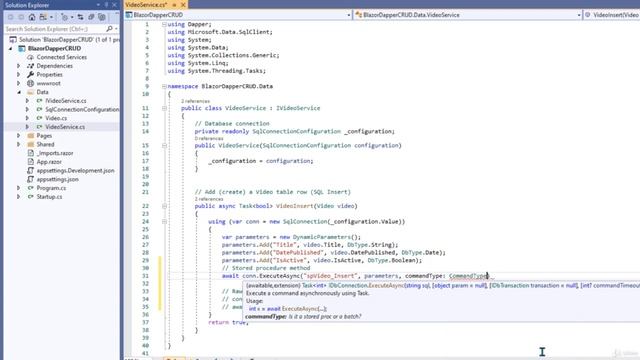Click IVideoService interface name in code
This screenshot has height=360, width=640.
(298, 108)
